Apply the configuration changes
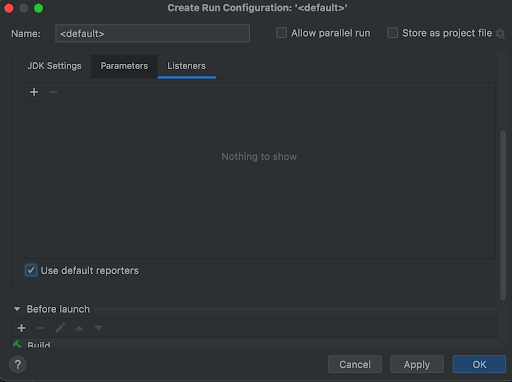 [417, 364]
